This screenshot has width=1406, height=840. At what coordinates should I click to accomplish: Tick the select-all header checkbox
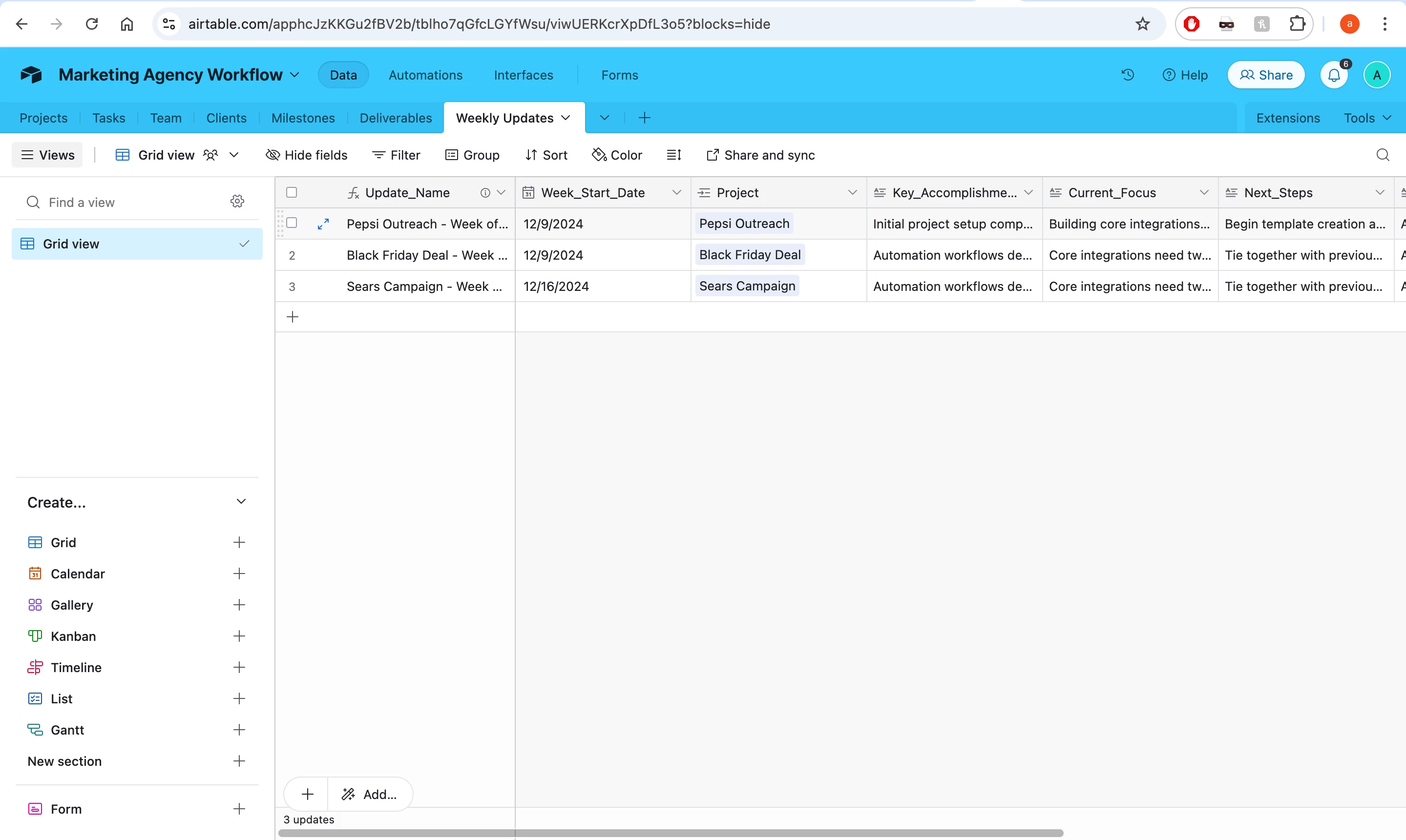pos(292,192)
